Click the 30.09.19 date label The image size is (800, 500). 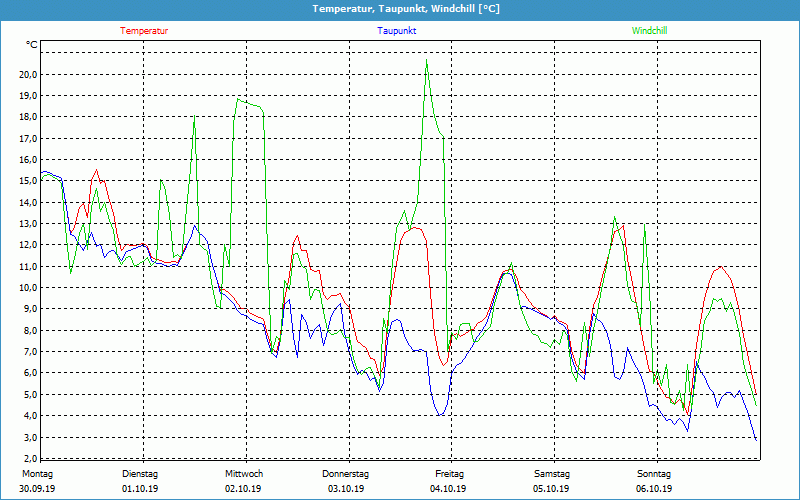(37, 489)
